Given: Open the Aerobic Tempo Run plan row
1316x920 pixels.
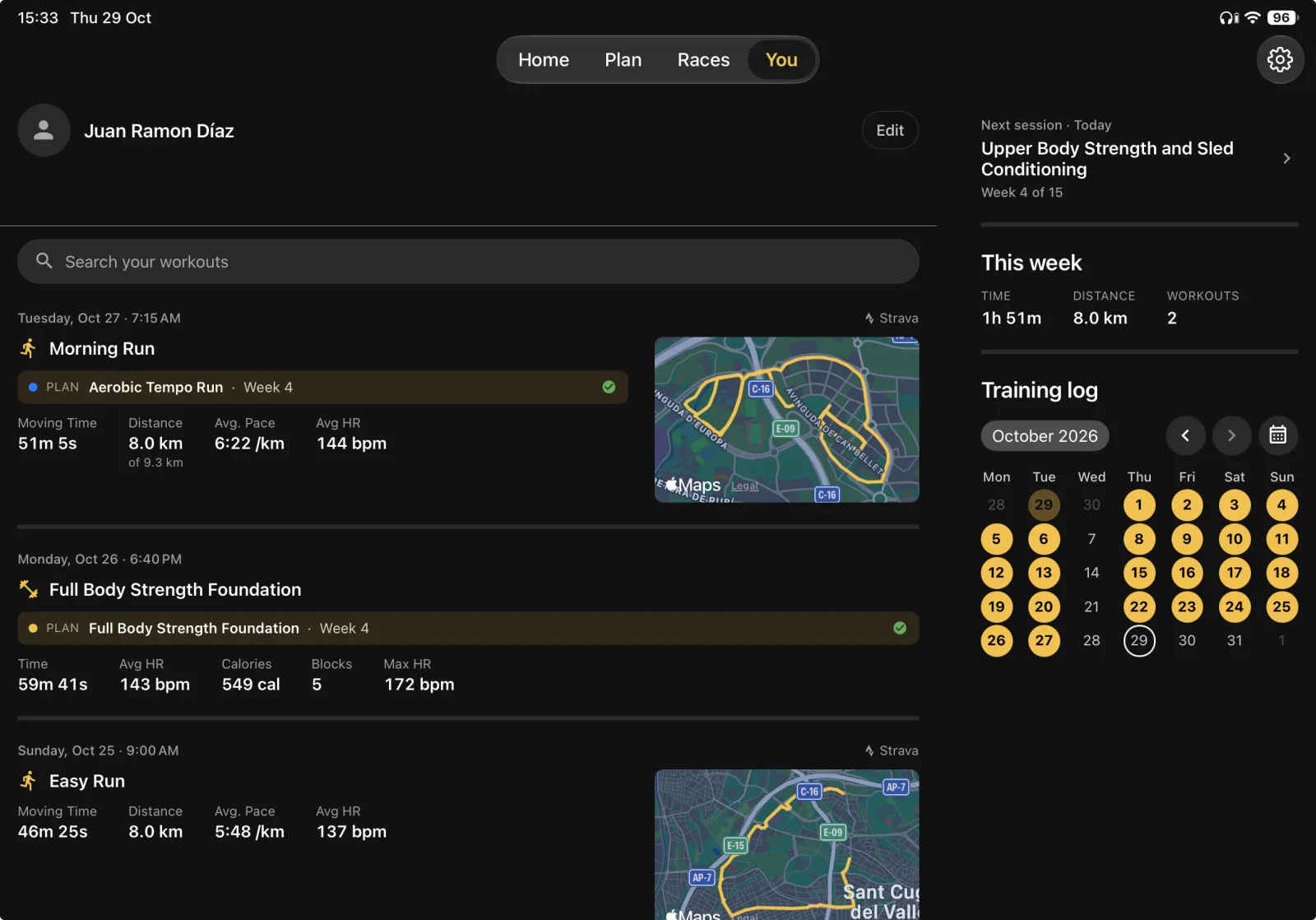Looking at the screenshot, I should [322, 387].
